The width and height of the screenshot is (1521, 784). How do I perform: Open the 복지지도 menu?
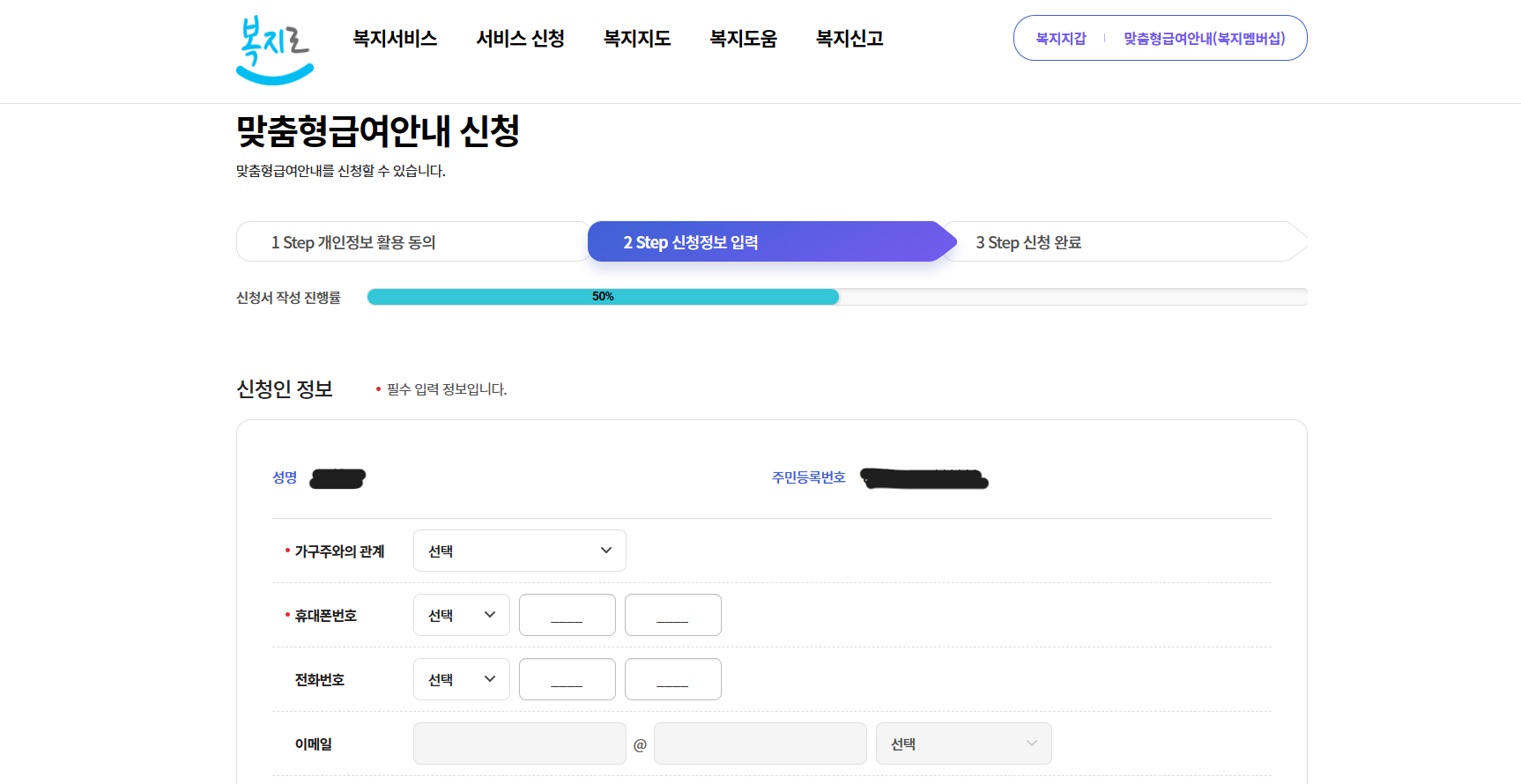637,39
